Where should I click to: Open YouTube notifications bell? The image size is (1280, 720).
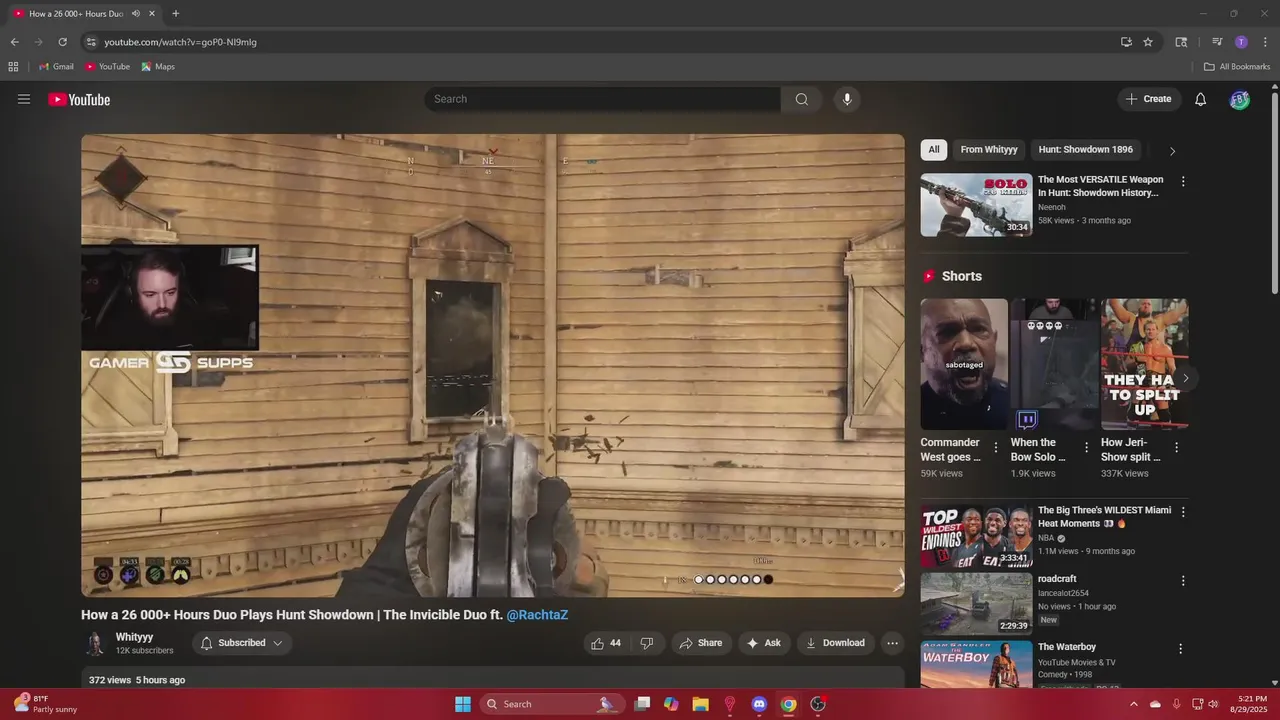click(x=1201, y=99)
